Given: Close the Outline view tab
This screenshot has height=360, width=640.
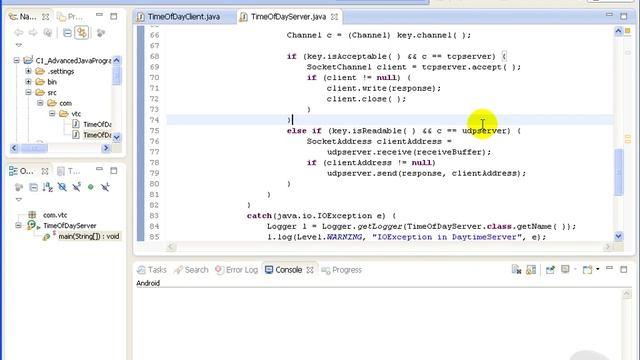Looking at the screenshot, I should pos(45,171).
